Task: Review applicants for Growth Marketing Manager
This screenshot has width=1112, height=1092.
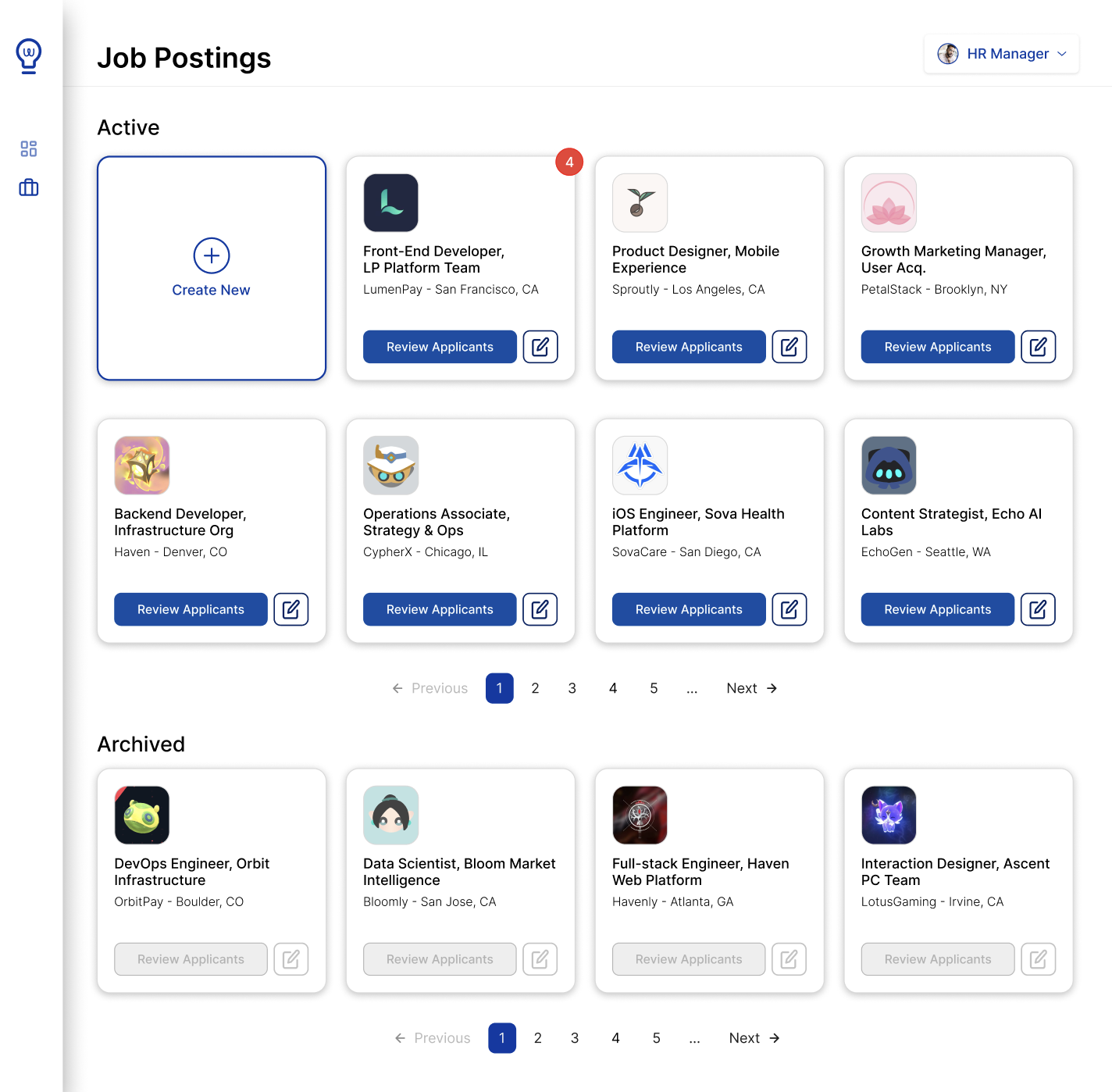Action: coord(938,347)
